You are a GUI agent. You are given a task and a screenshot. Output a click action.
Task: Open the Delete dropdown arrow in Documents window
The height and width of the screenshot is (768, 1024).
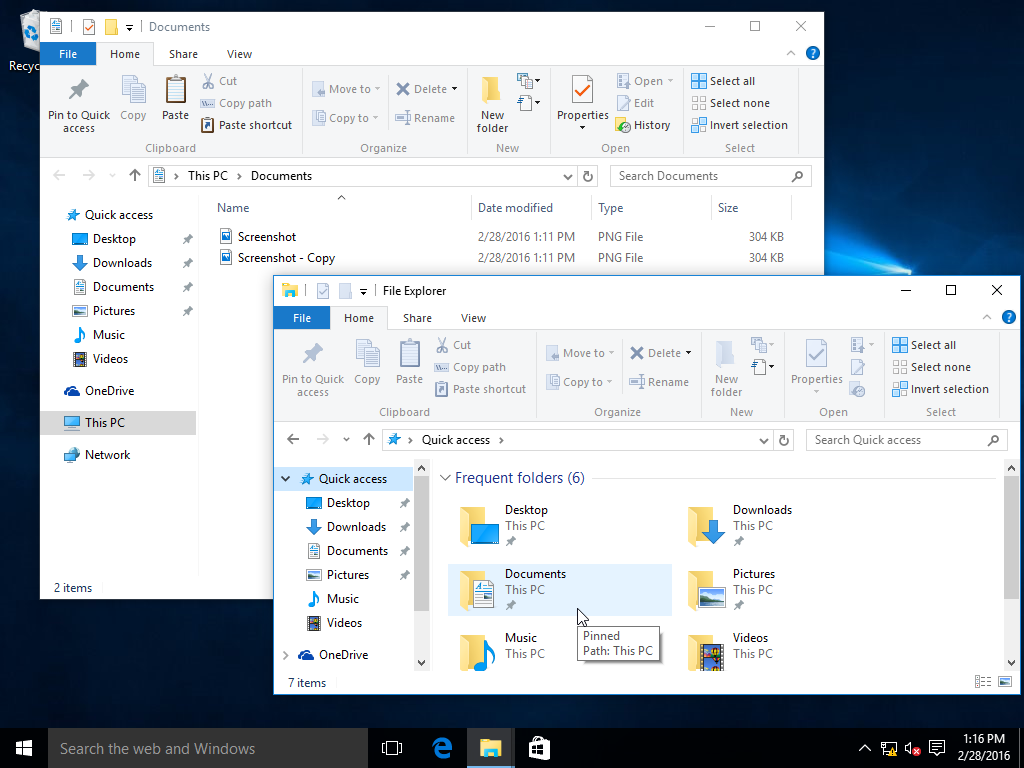455,89
